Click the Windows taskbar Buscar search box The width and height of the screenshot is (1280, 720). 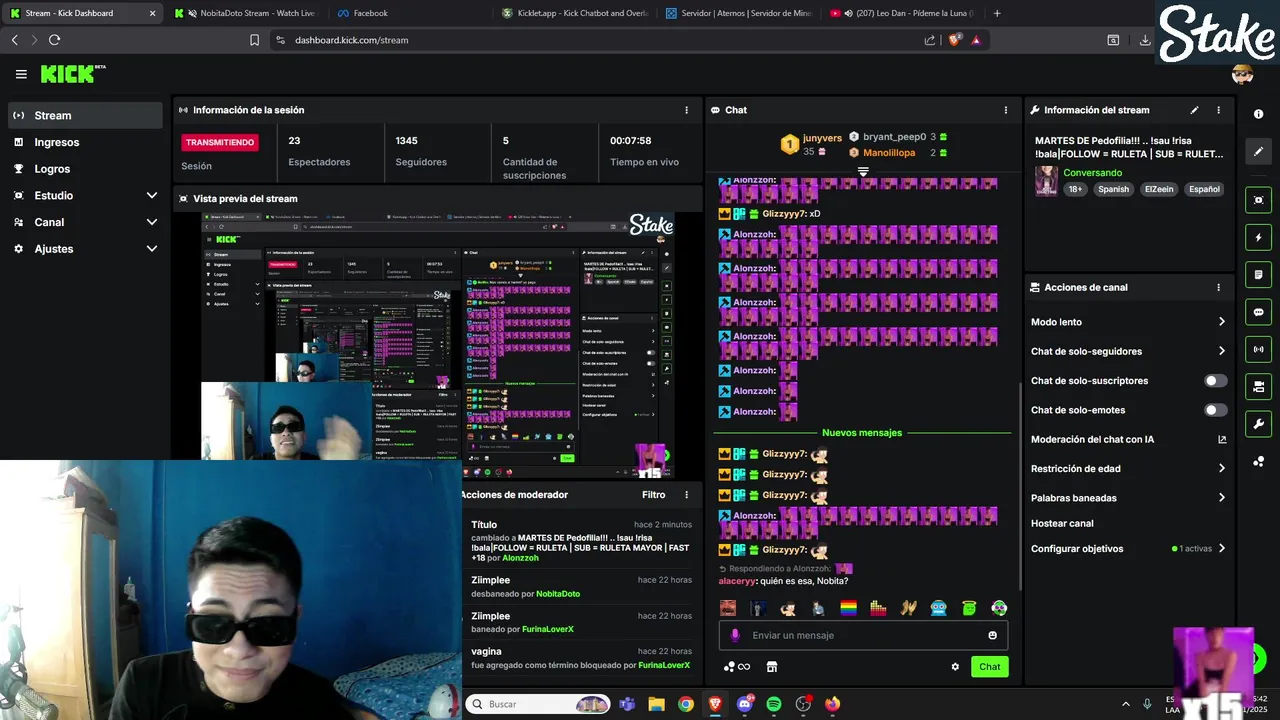click(538, 704)
